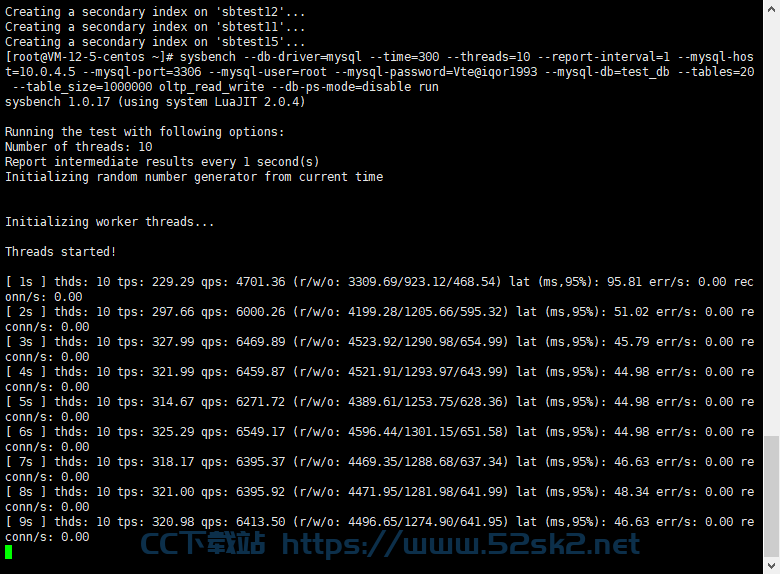Image resolution: width=780 pixels, height=574 pixels.
Task: Click r/w/o values 4496.65/1274.90/641.95
Action: 424,522
